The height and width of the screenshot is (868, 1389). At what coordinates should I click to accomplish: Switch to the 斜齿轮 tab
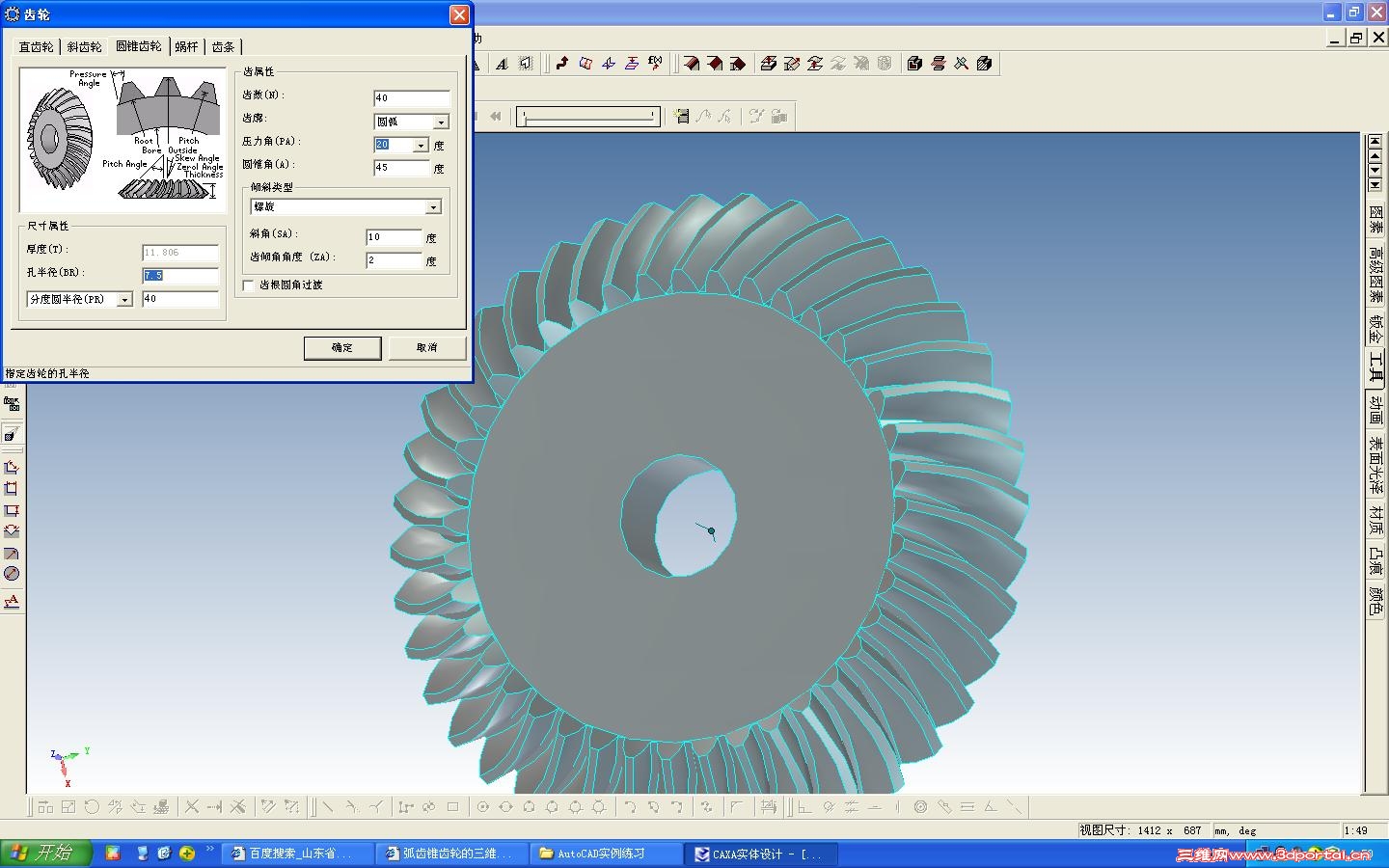point(85,46)
